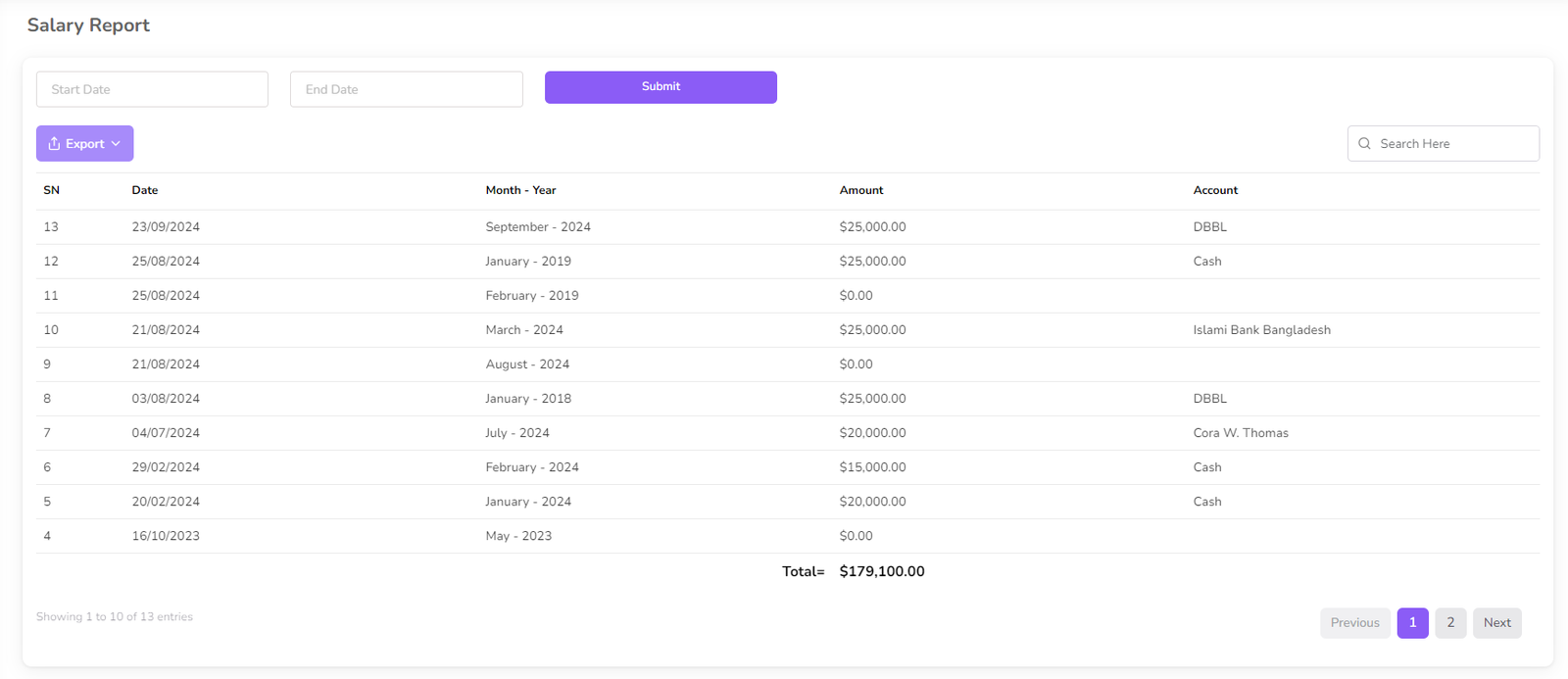This screenshot has height=679, width=1568.
Task: Click the search magnifier icon
Action: pyautogui.click(x=1364, y=143)
